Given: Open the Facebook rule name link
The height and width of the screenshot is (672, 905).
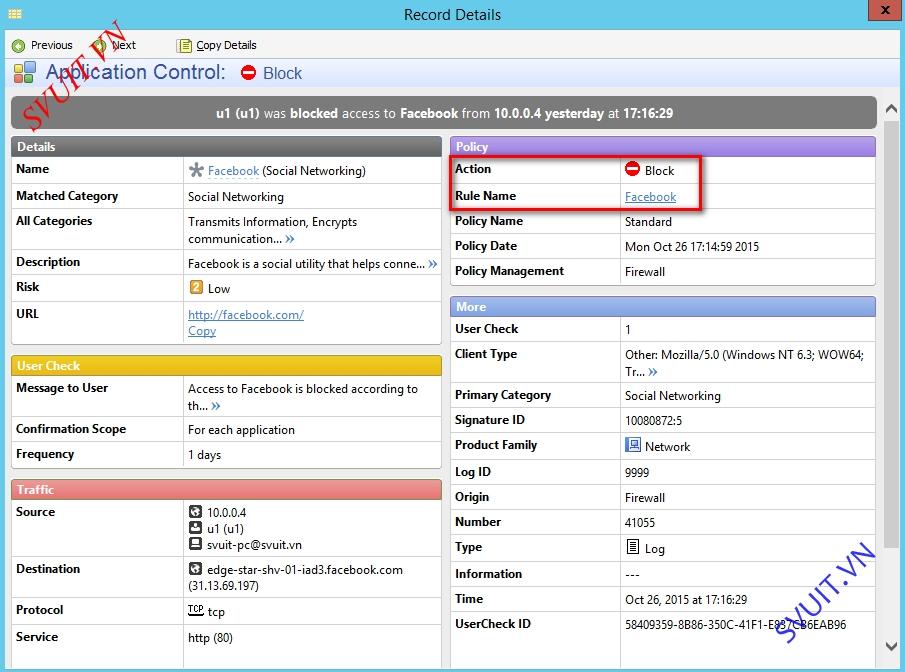Looking at the screenshot, I should (x=650, y=197).
